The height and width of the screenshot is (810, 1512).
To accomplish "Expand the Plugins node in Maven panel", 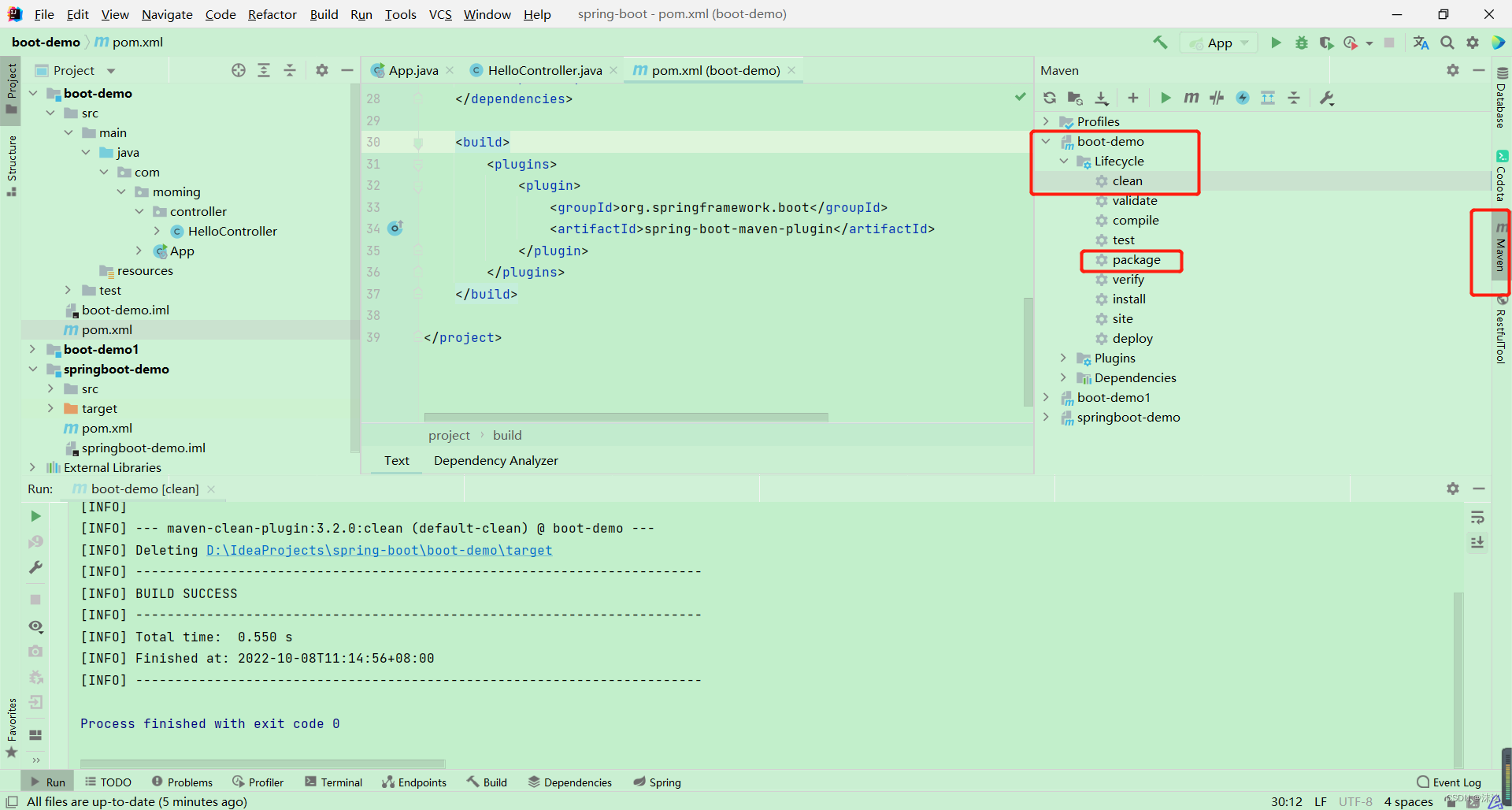I will (1064, 358).
